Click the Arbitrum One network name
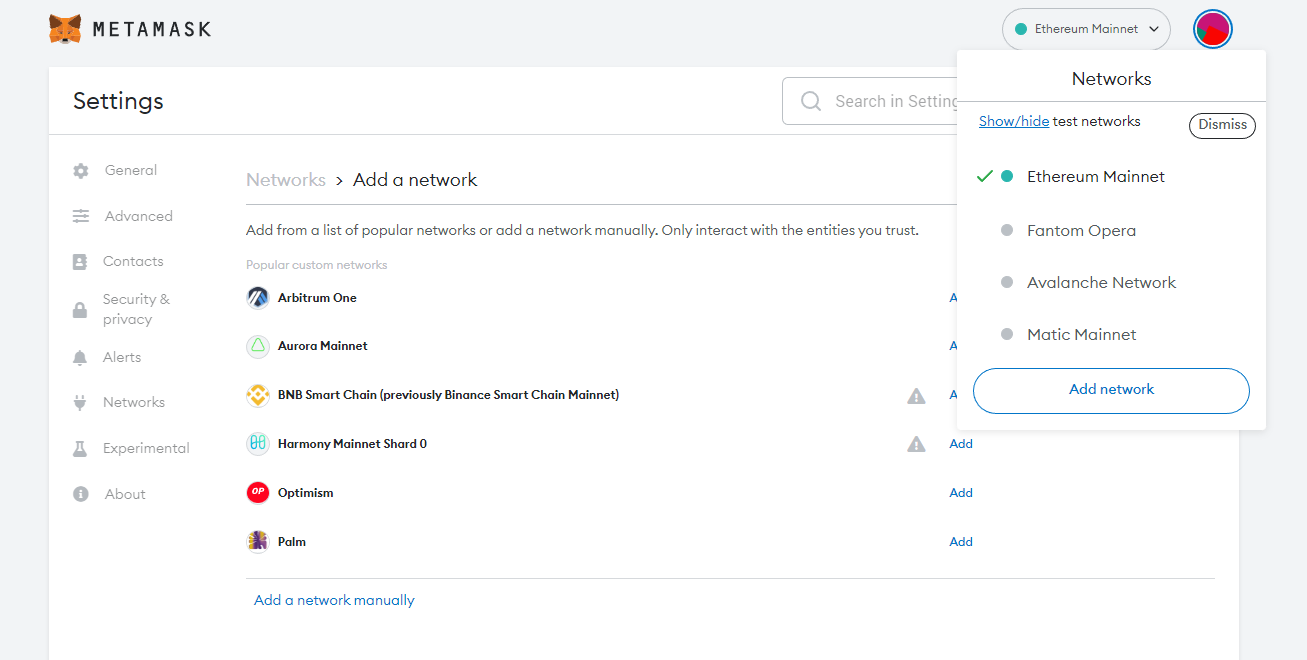 pyautogui.click(x=317, y=298)
